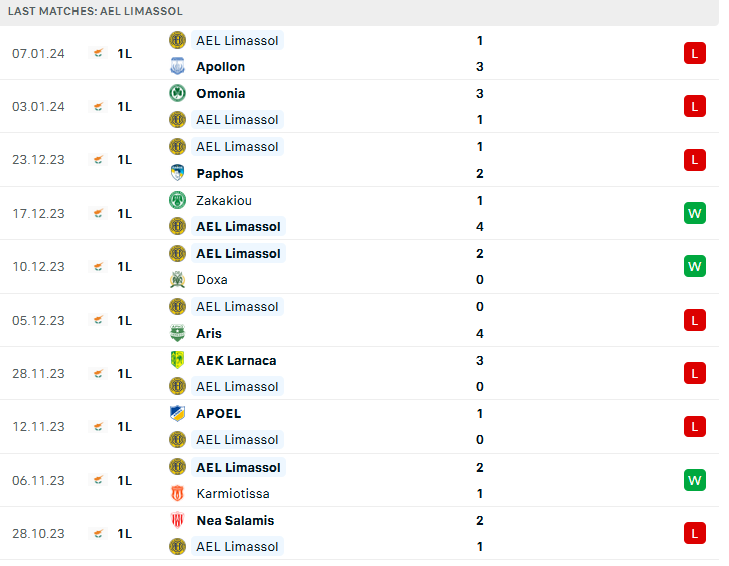Click the Karmiotissa team crest
Screen dimensions: 729x566
pos(178,493)
